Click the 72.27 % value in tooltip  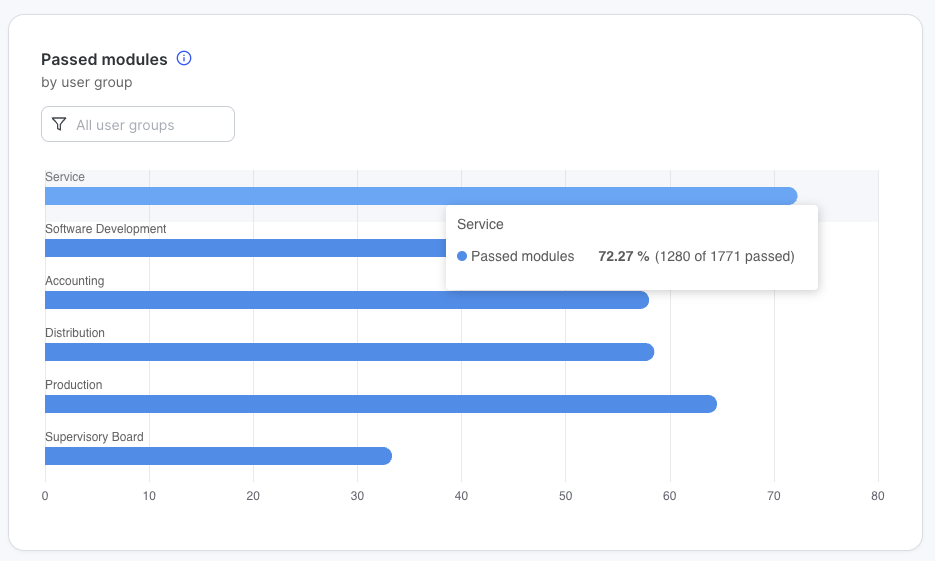623,257
